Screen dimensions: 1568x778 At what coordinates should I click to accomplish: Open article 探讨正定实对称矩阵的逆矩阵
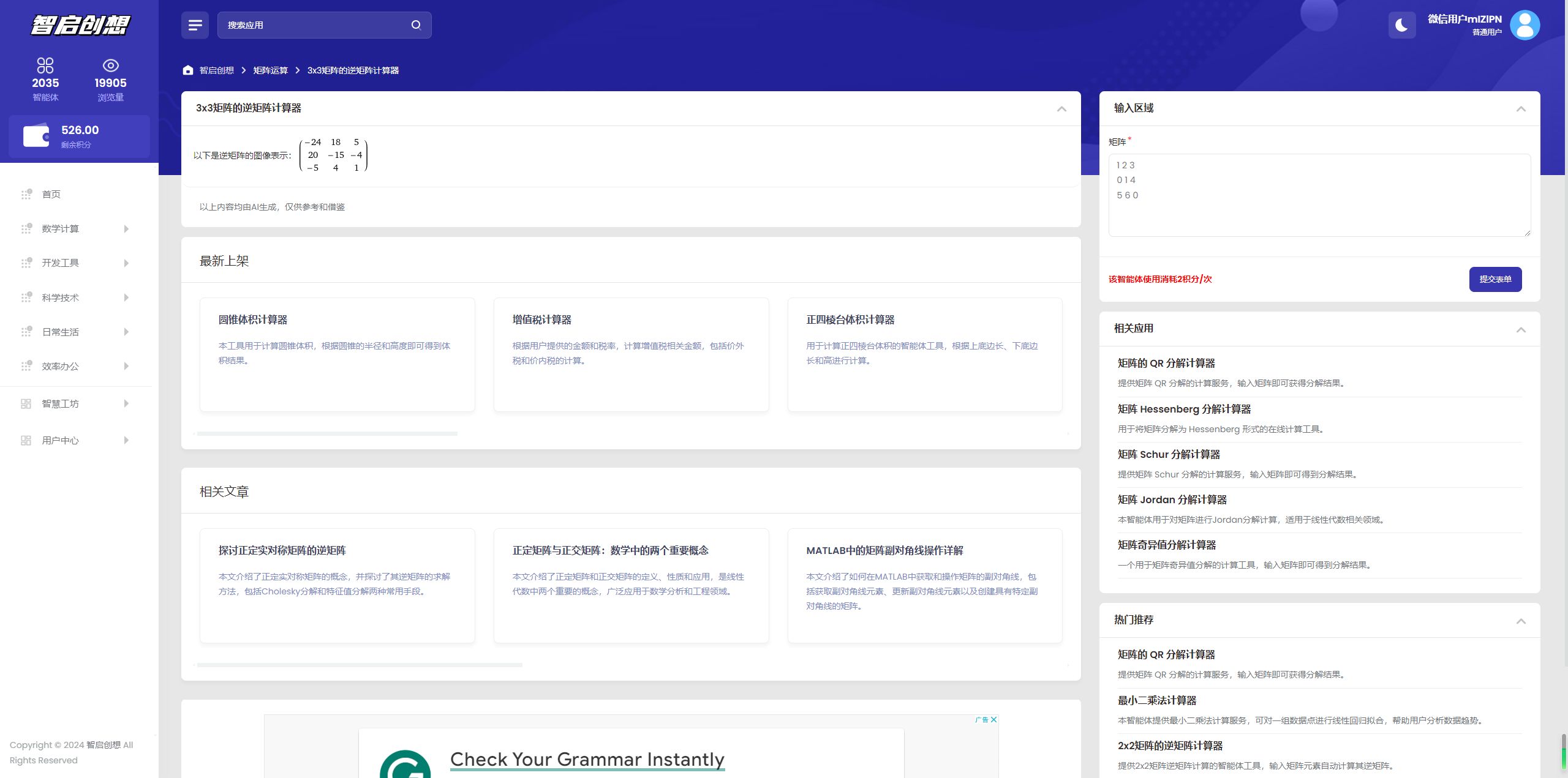point(337,585)
